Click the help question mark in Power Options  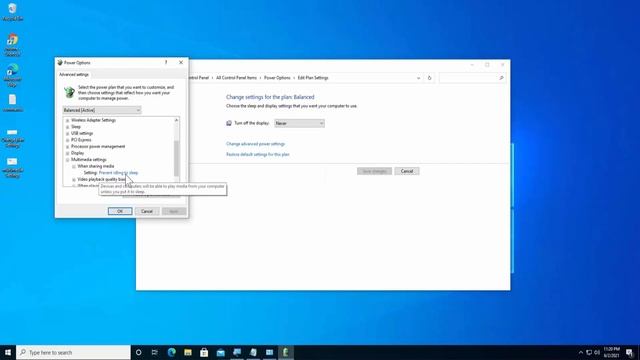pos(166,62)
